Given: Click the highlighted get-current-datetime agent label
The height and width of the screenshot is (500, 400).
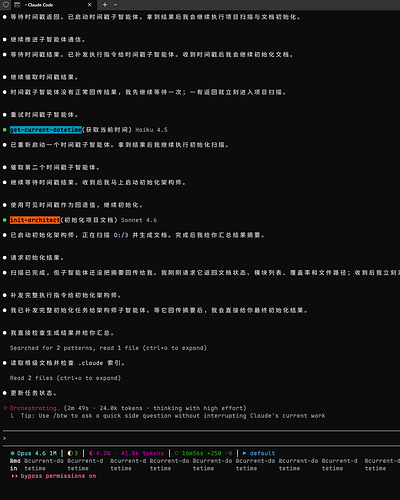Looking at the screenshot, I should pyautogui.click(x=46, y=130).
